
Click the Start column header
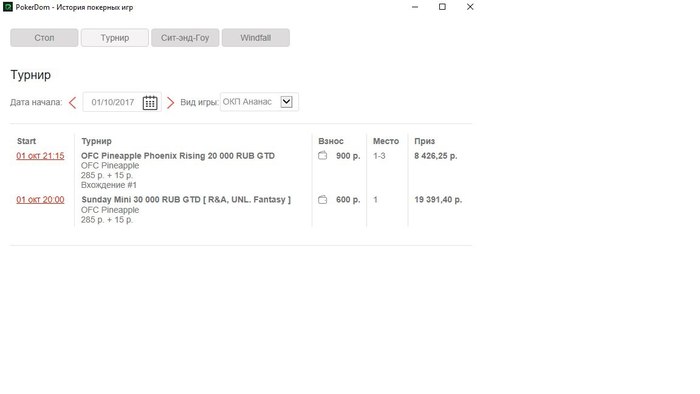pos(26,141)
